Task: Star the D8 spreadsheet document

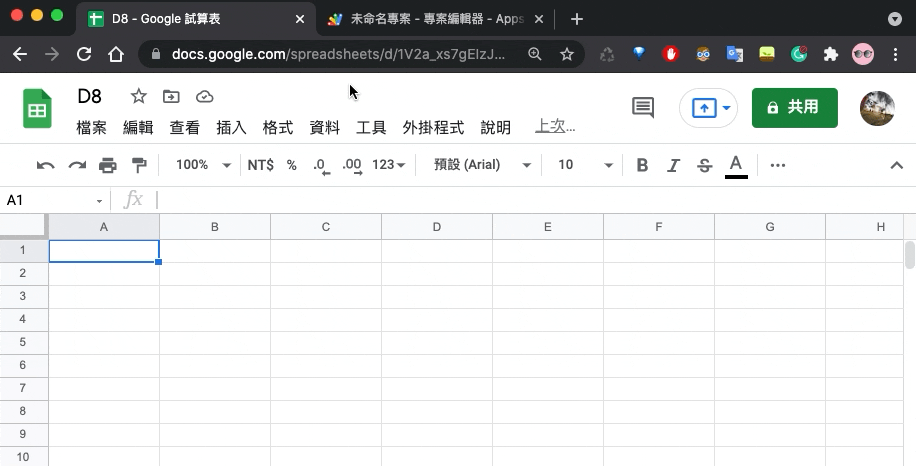Action: [x=139, y=96]
